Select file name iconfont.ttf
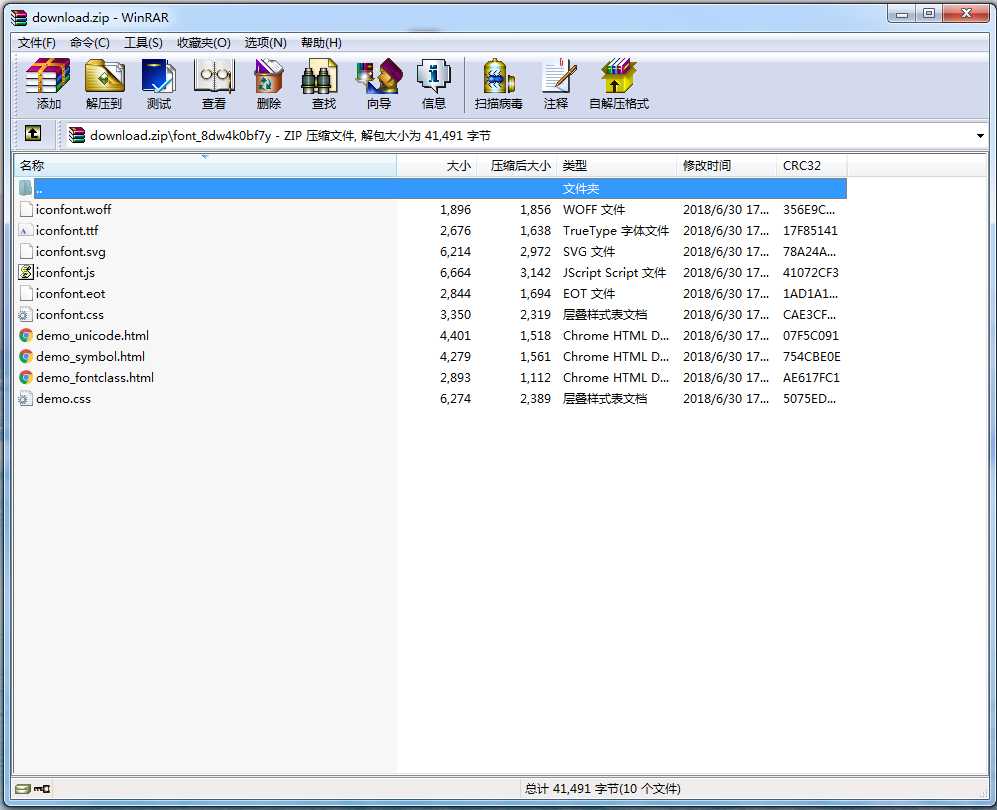This screenshot has width=997, height=810. [67, 230]
